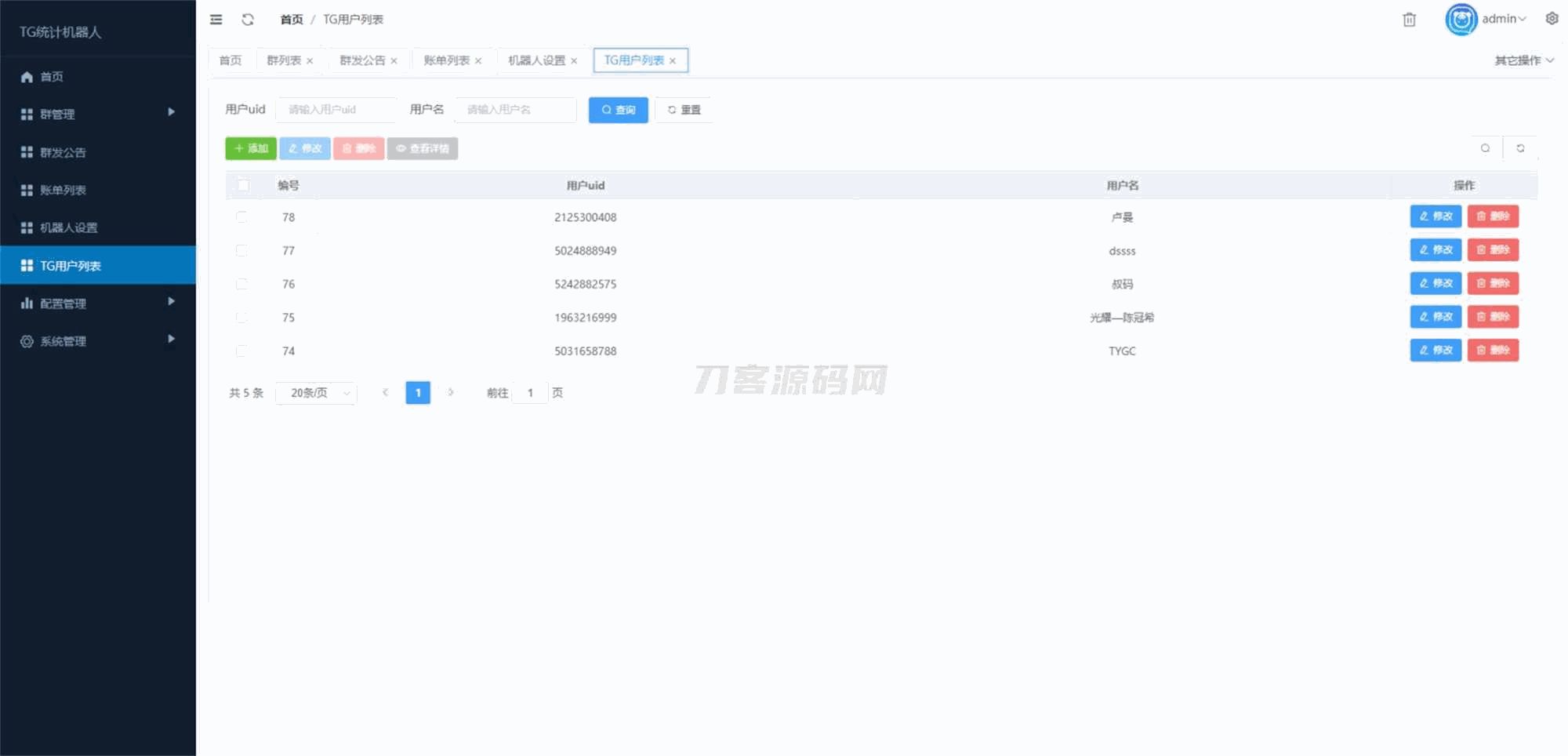
Task: Focus the 用户uid input field
Action: pyautogui.click(x=336, y=110)
